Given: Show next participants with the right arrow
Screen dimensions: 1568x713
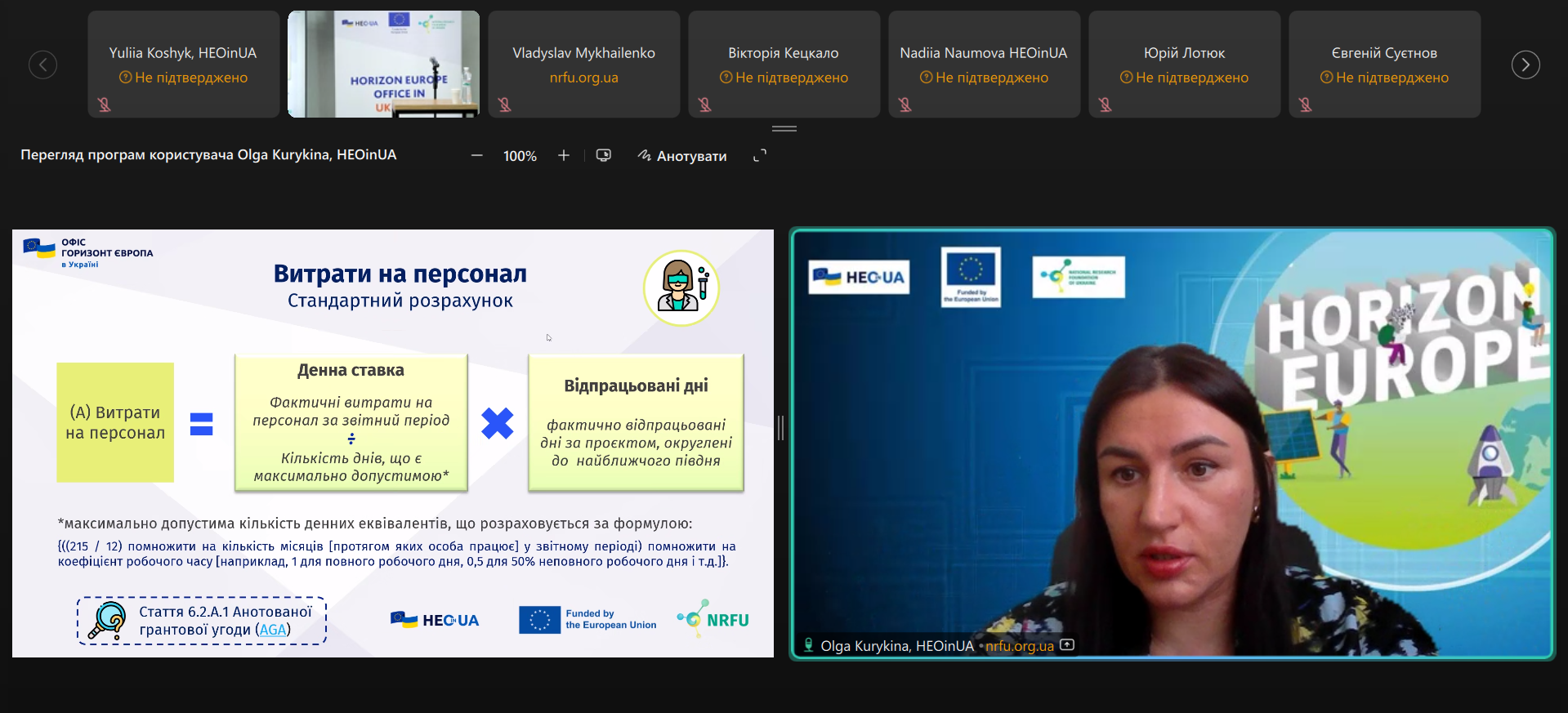Looking at the screenshot, I should pyautogui.click(x=1525, y=65).
